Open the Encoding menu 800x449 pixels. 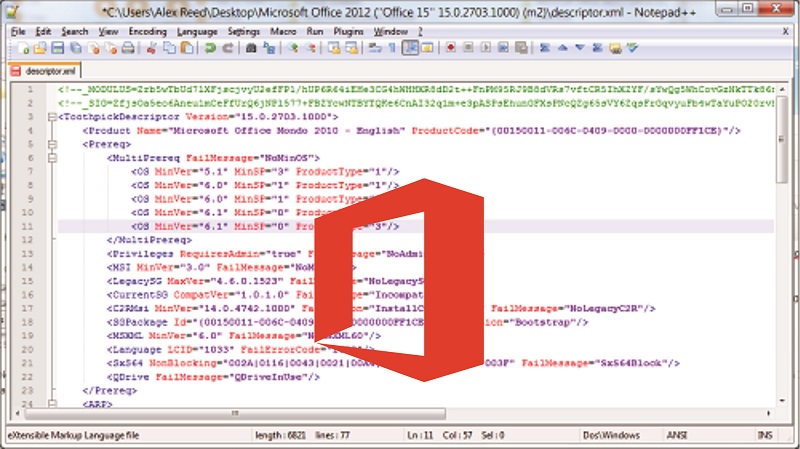pyautogui.click(x=147, y=32)
